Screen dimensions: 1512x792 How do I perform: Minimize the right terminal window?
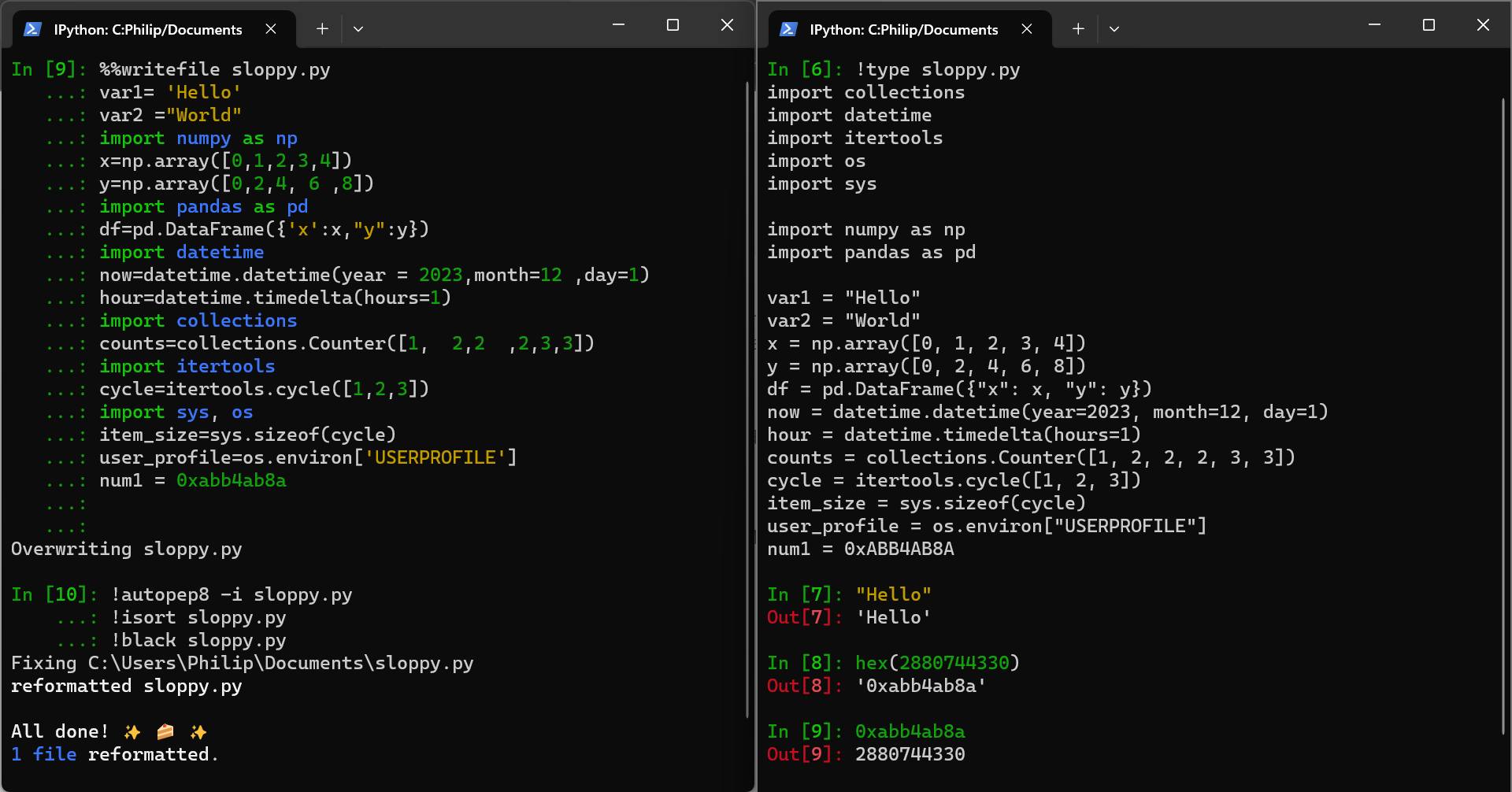[x=1375, y=25]
